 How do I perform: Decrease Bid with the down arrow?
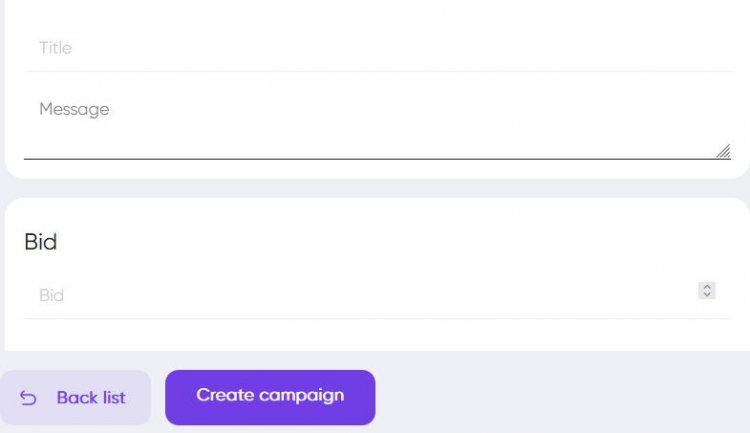point(707,295)
